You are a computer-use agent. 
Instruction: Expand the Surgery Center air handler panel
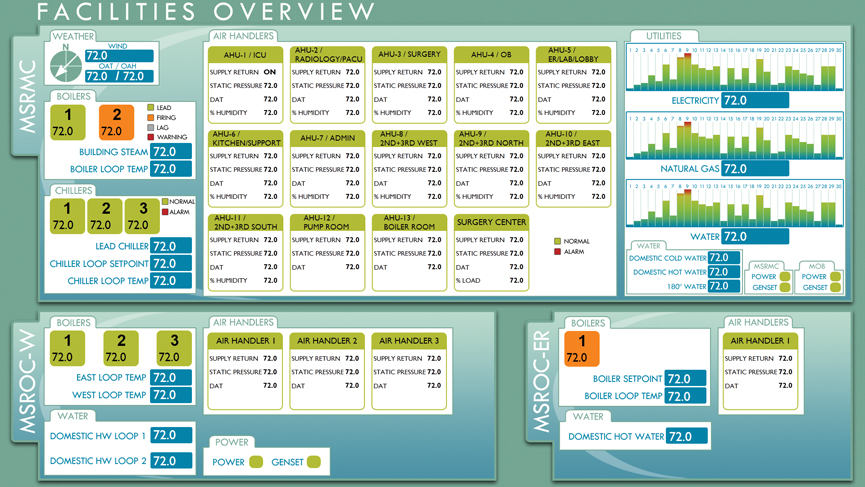point(490,222)
